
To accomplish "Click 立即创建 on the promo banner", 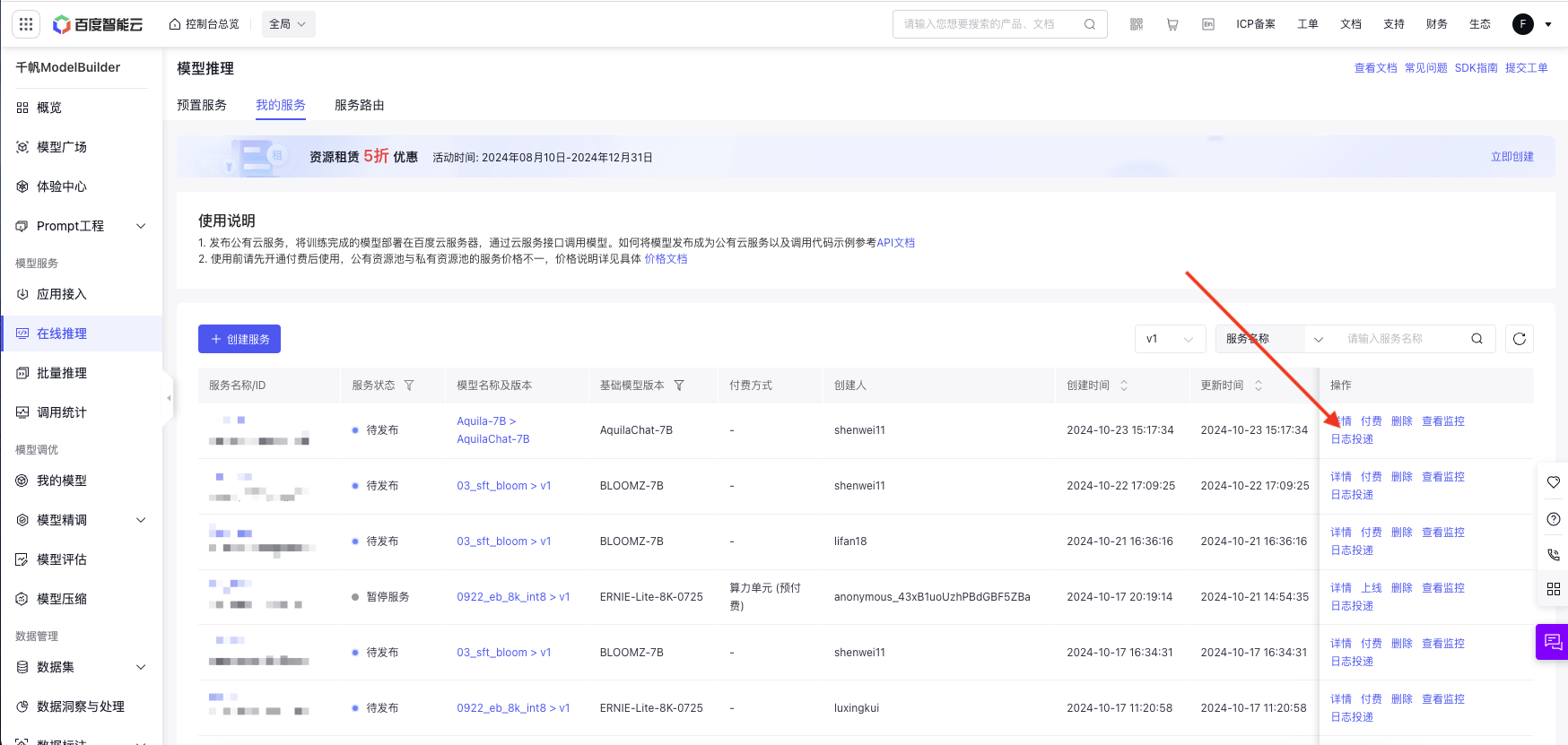I will (x=1512, y=157).
